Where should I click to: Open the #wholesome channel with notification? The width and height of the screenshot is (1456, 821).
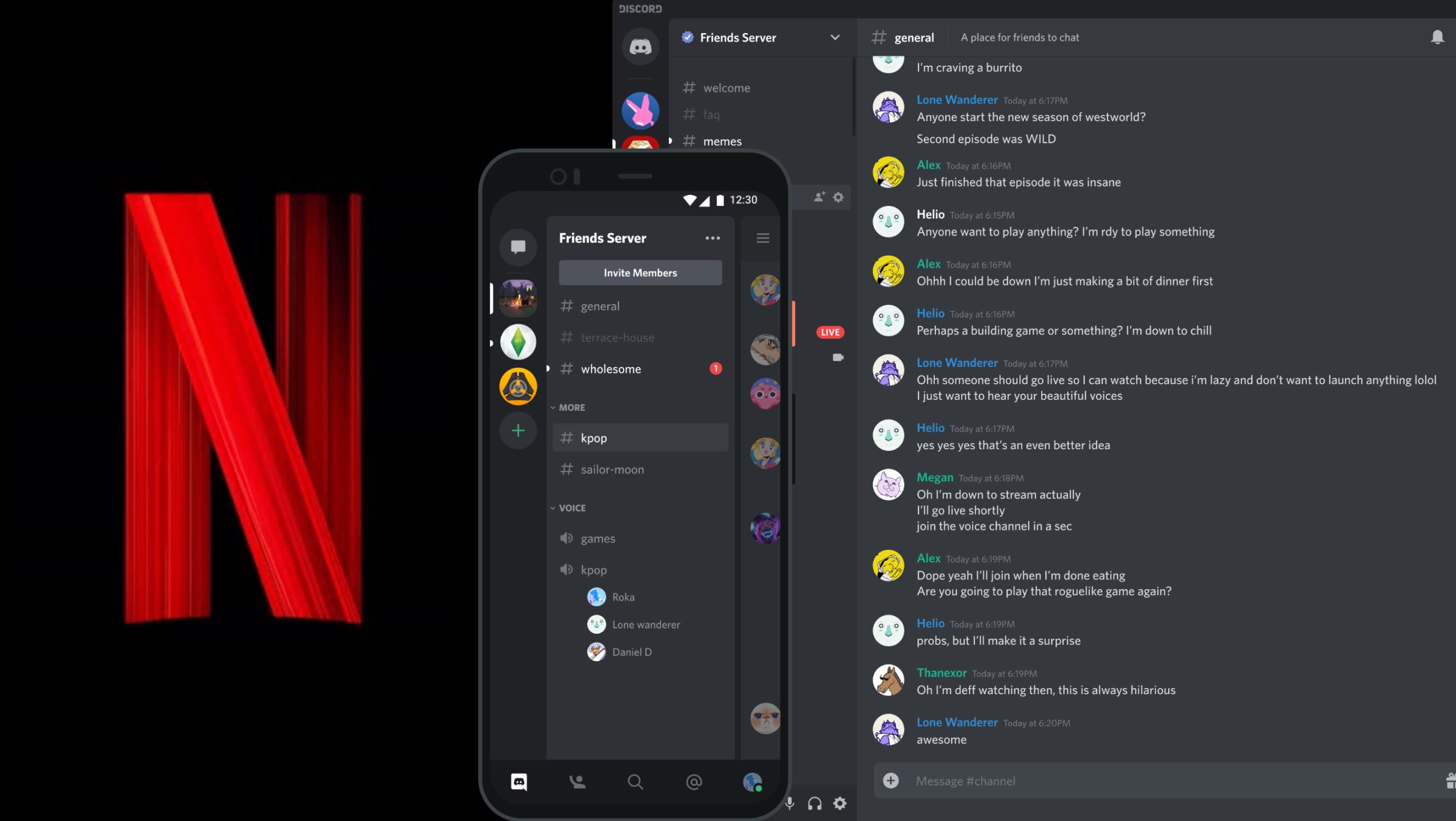coord(610,369)
